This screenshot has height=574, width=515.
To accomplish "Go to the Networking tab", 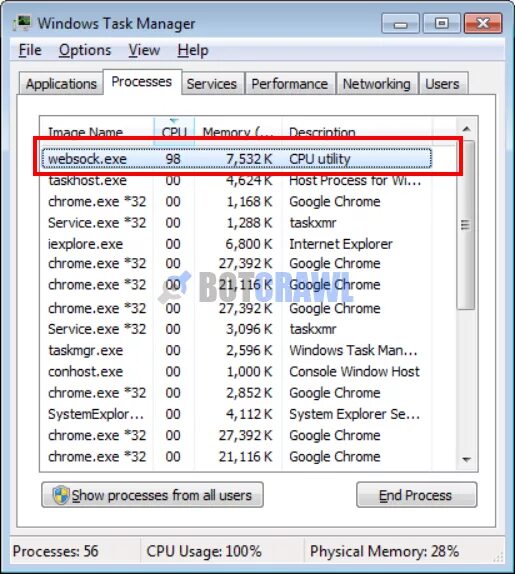I will pyautogui.click(x=376, y=84).
